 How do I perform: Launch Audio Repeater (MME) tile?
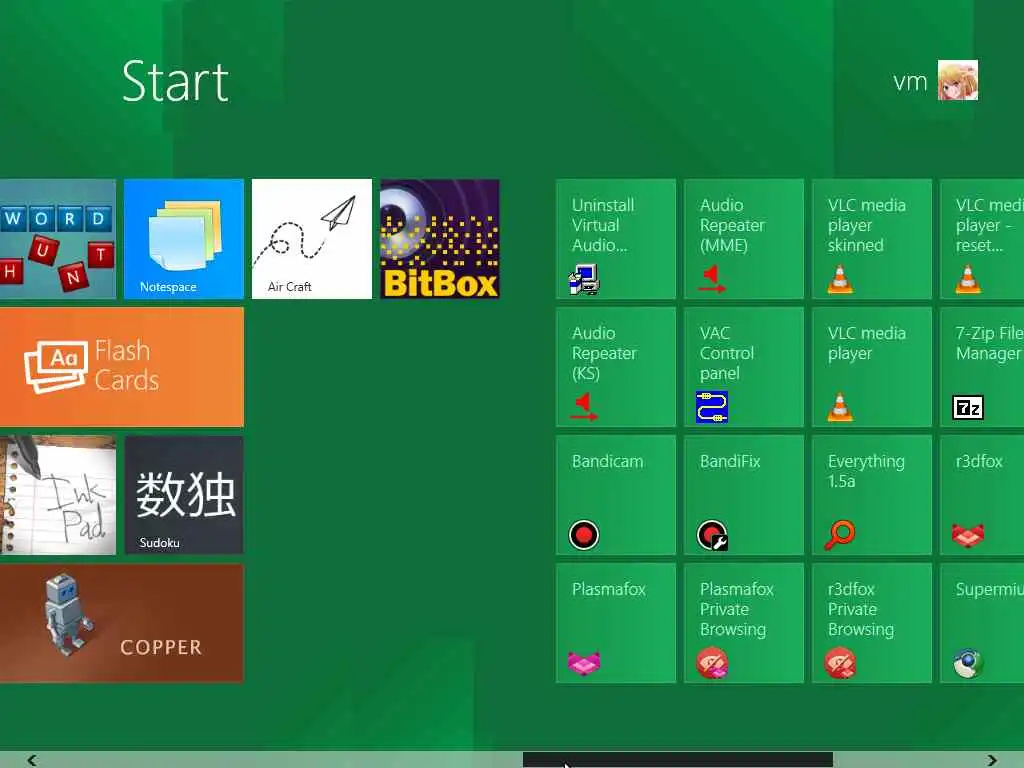click(x=744, y=239)
